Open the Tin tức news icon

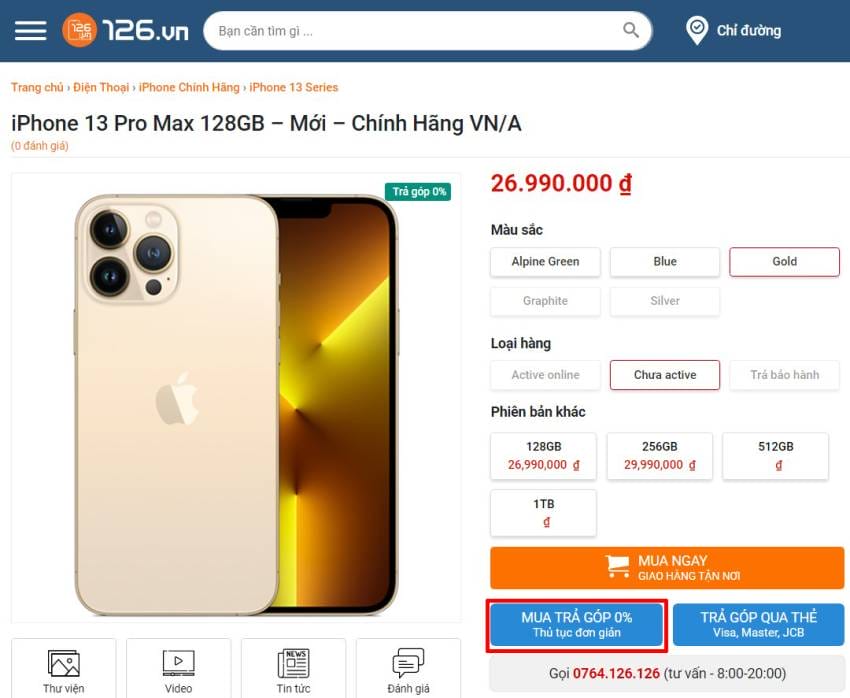coord(293,663)
